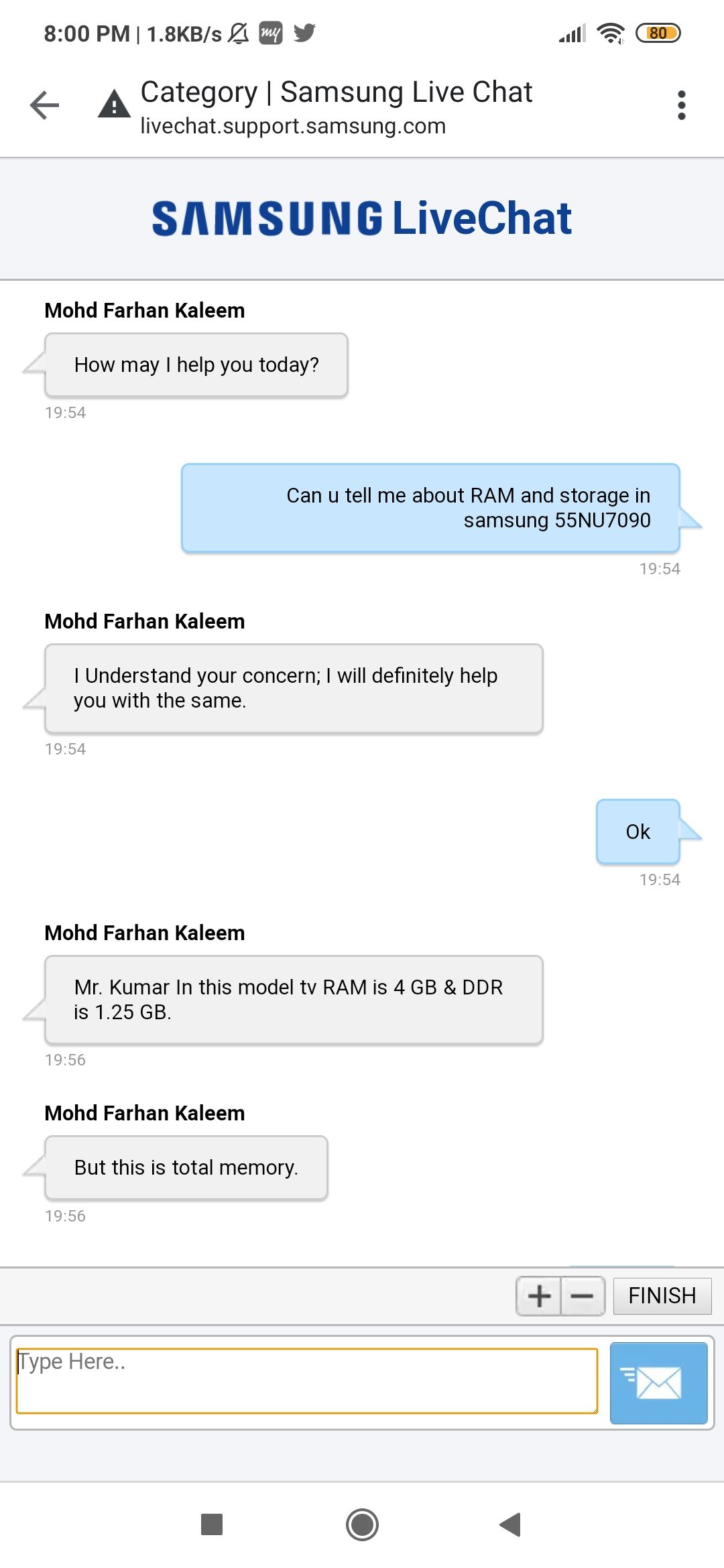Tap the livechat.support.samsung.com URL text
724x1568 pixels.
(293, 126)
